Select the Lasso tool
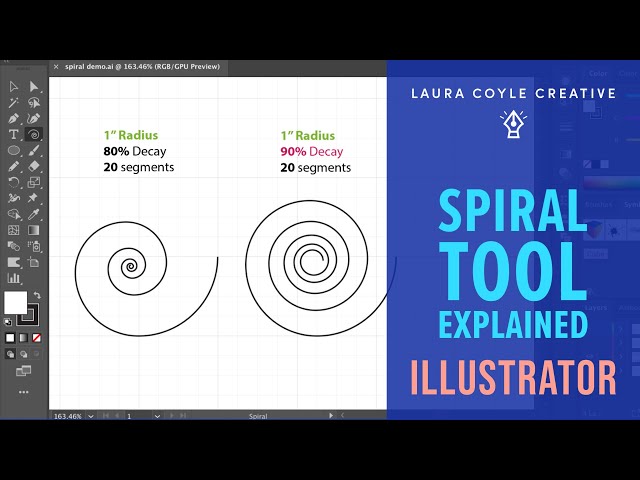Image resolution: width=640 pixels, height=480 pixels. 34,102
